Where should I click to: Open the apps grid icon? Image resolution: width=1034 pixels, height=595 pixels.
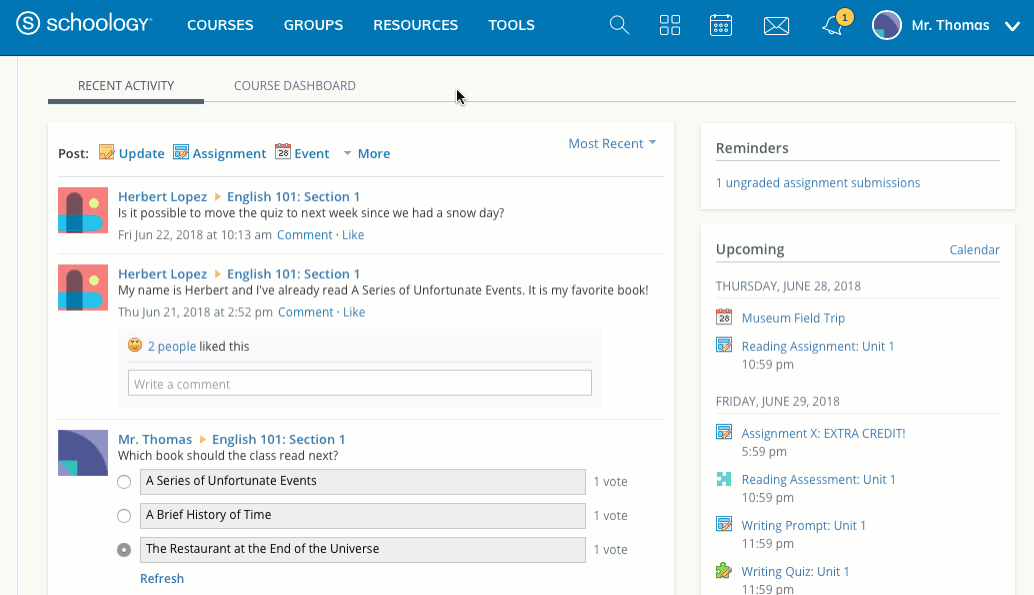point(670,26)
